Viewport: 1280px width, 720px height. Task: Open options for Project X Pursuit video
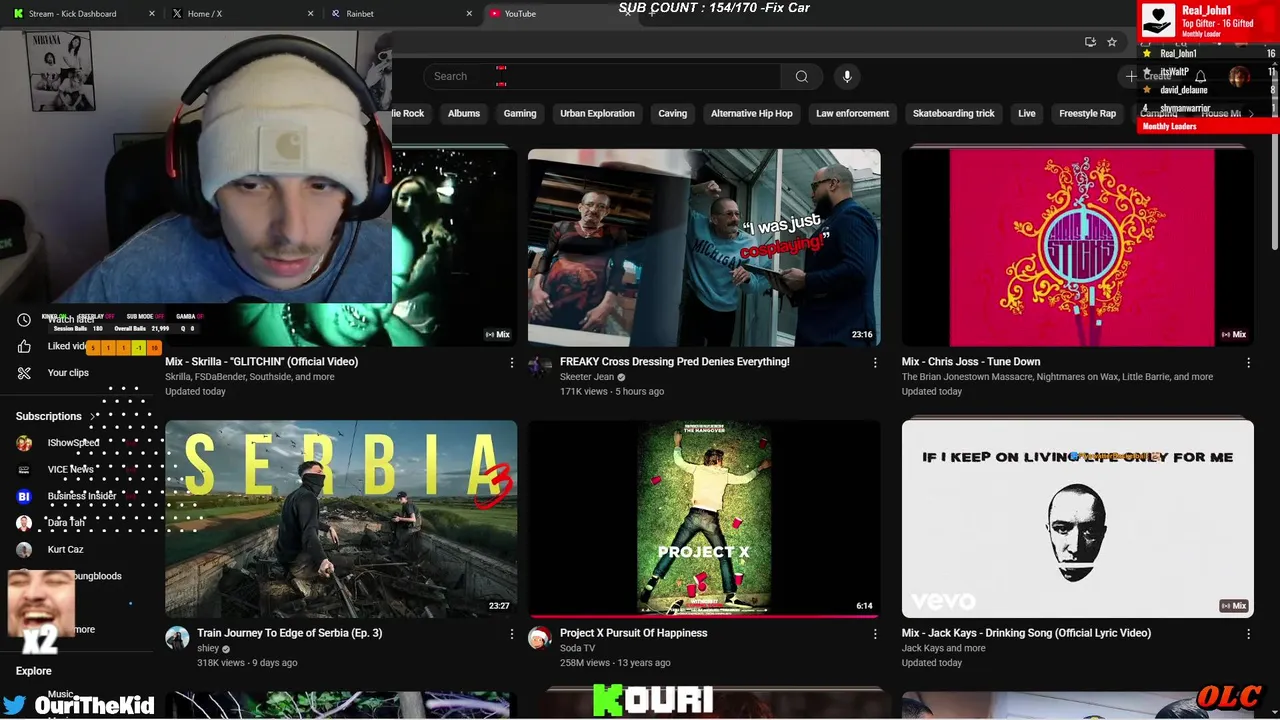(875, 634)
